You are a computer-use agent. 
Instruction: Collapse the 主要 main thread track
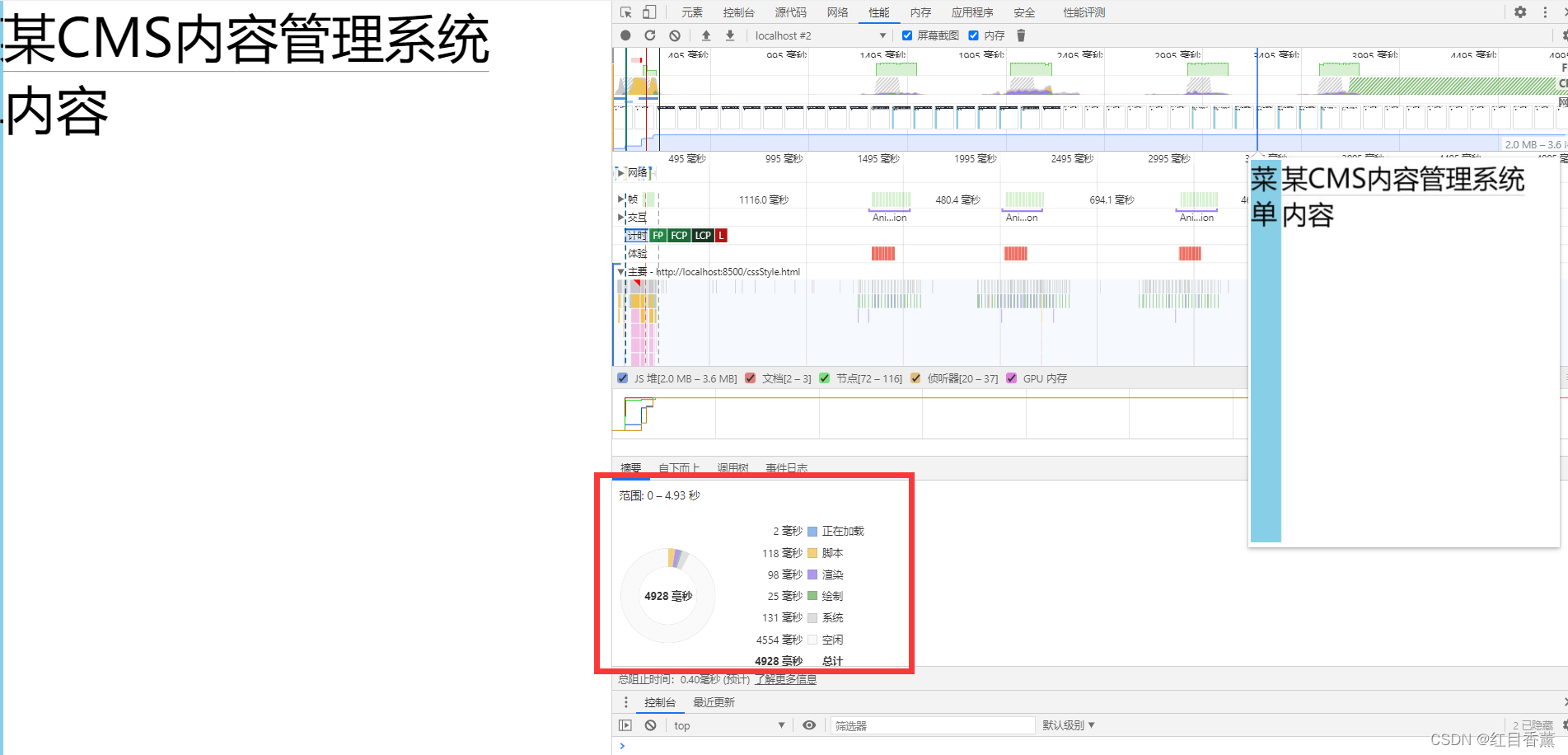pos(620,271)
